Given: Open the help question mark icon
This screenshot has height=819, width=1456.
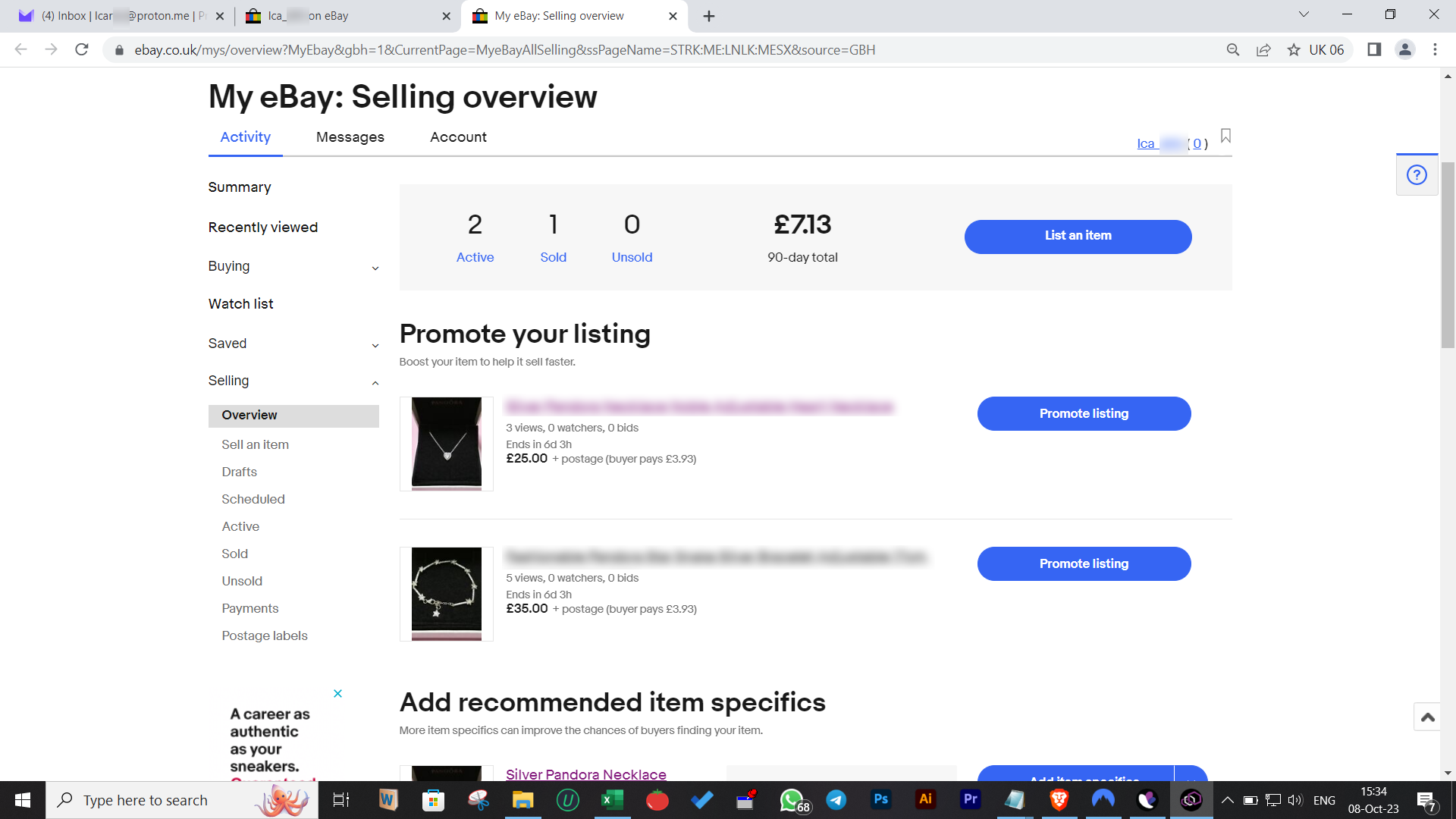Looking at the screenshot, I should pos(1417,175).
